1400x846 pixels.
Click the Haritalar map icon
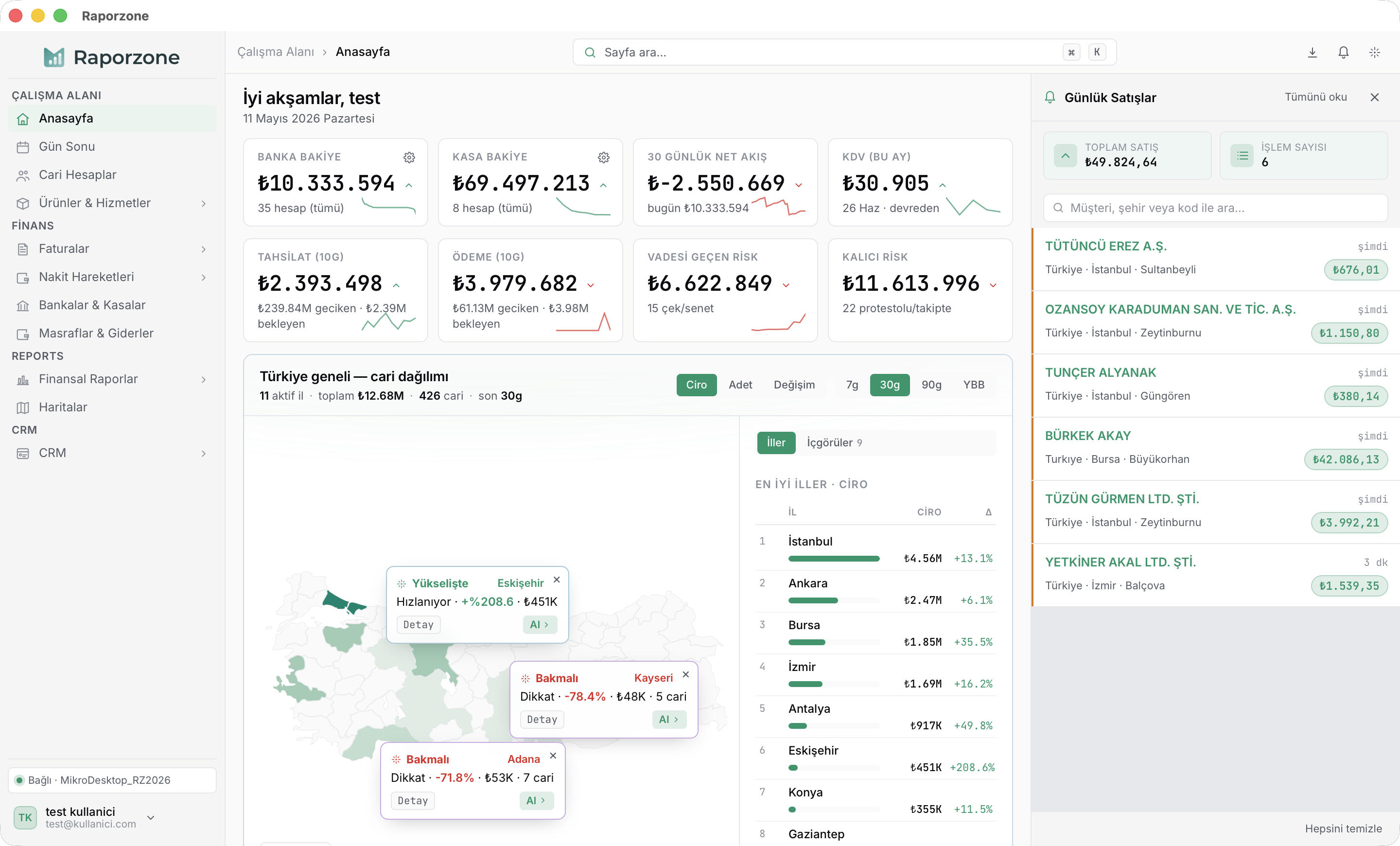tap(23, 407)
